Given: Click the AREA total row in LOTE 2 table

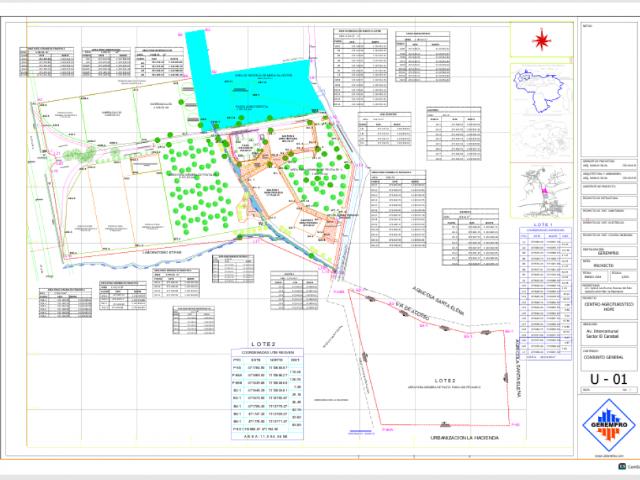Looking at the screenshot, I should pos(267,436).
